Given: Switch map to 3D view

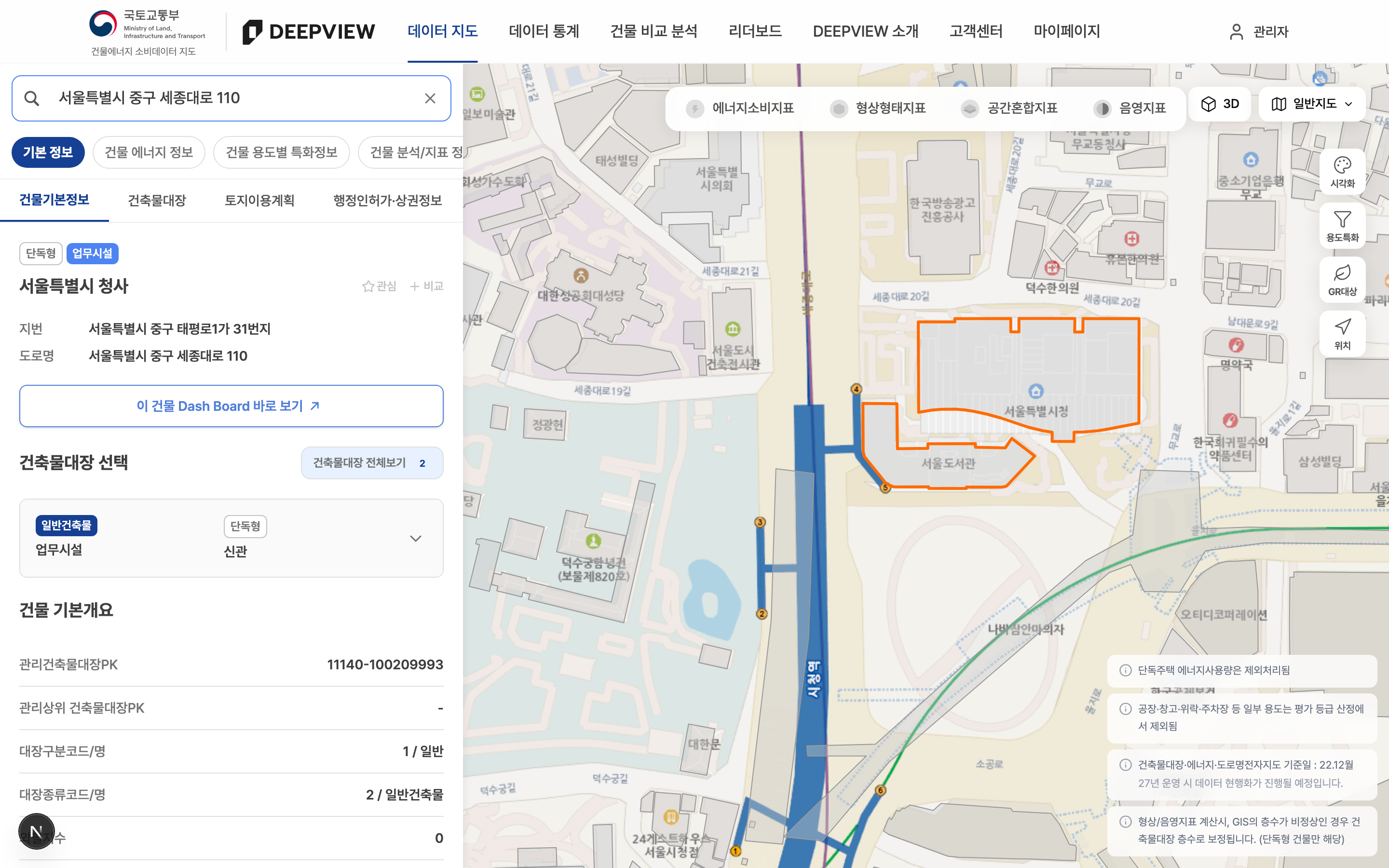Looking at the screenshot, I should coord(1220,104).
